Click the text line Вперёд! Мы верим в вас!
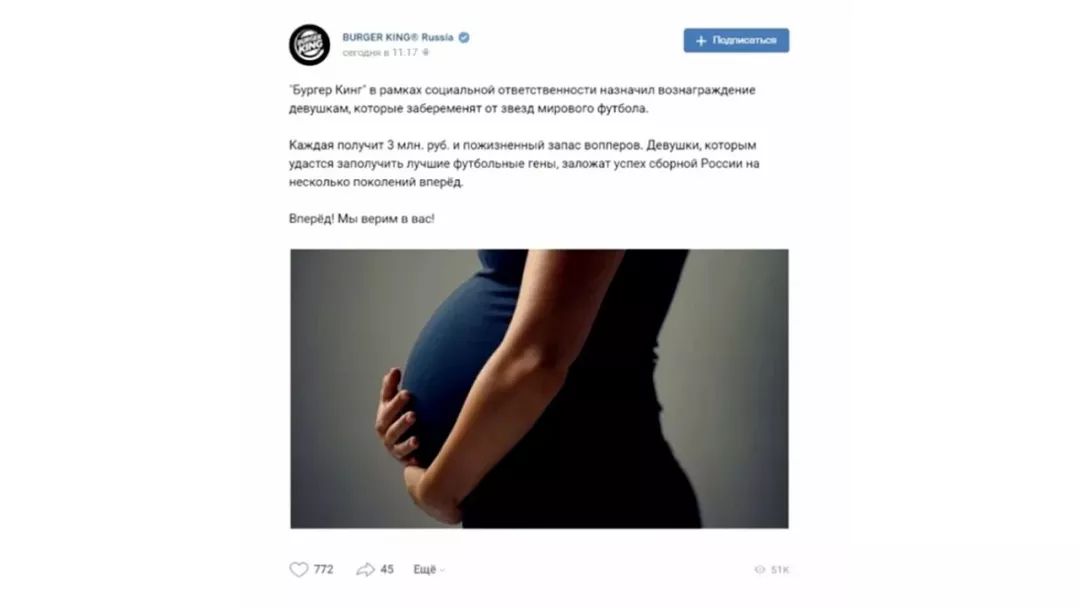Screen dimensions: 1080x608 (x=362, y=219)
